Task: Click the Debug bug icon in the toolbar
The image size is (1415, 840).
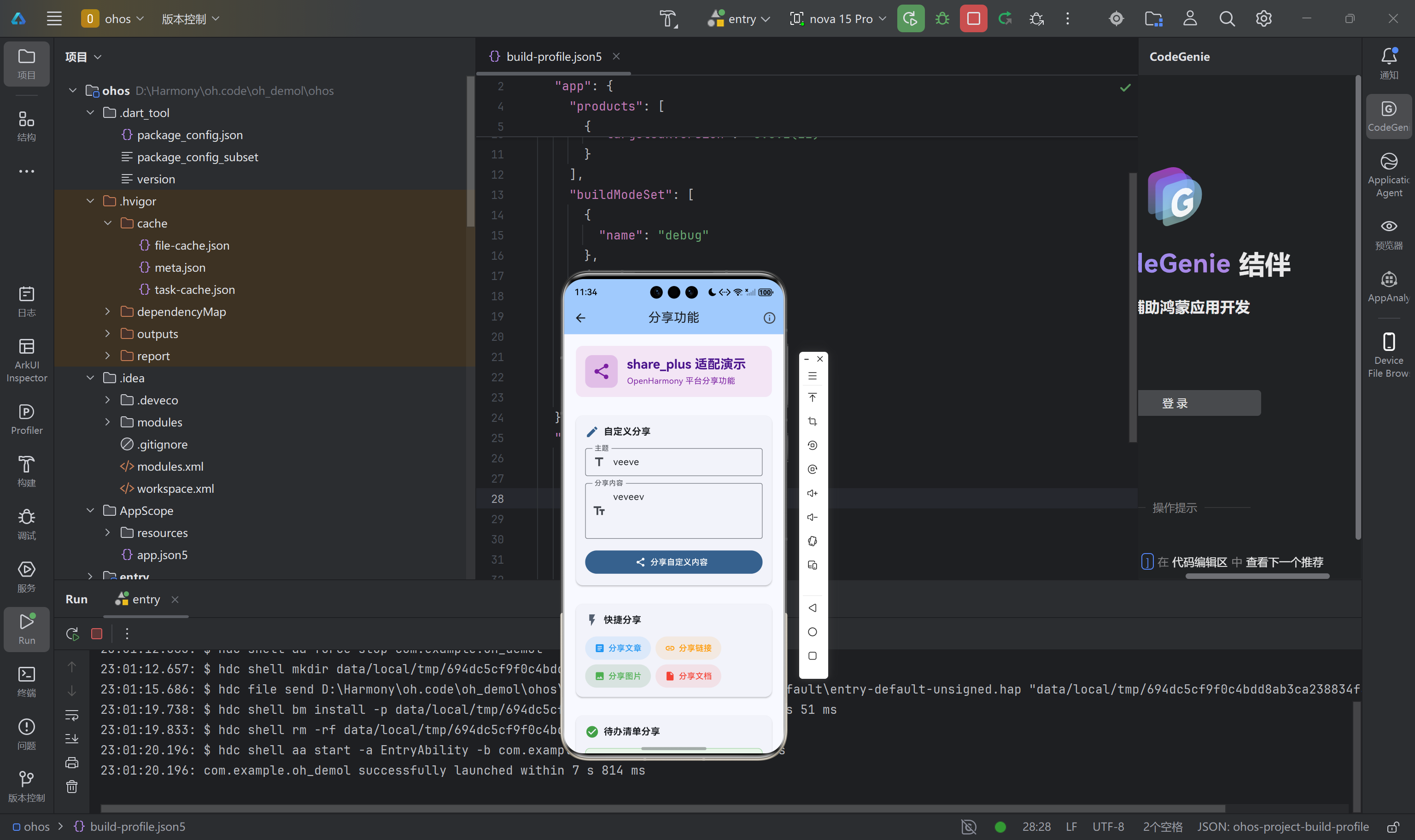Action: point(942,19)
